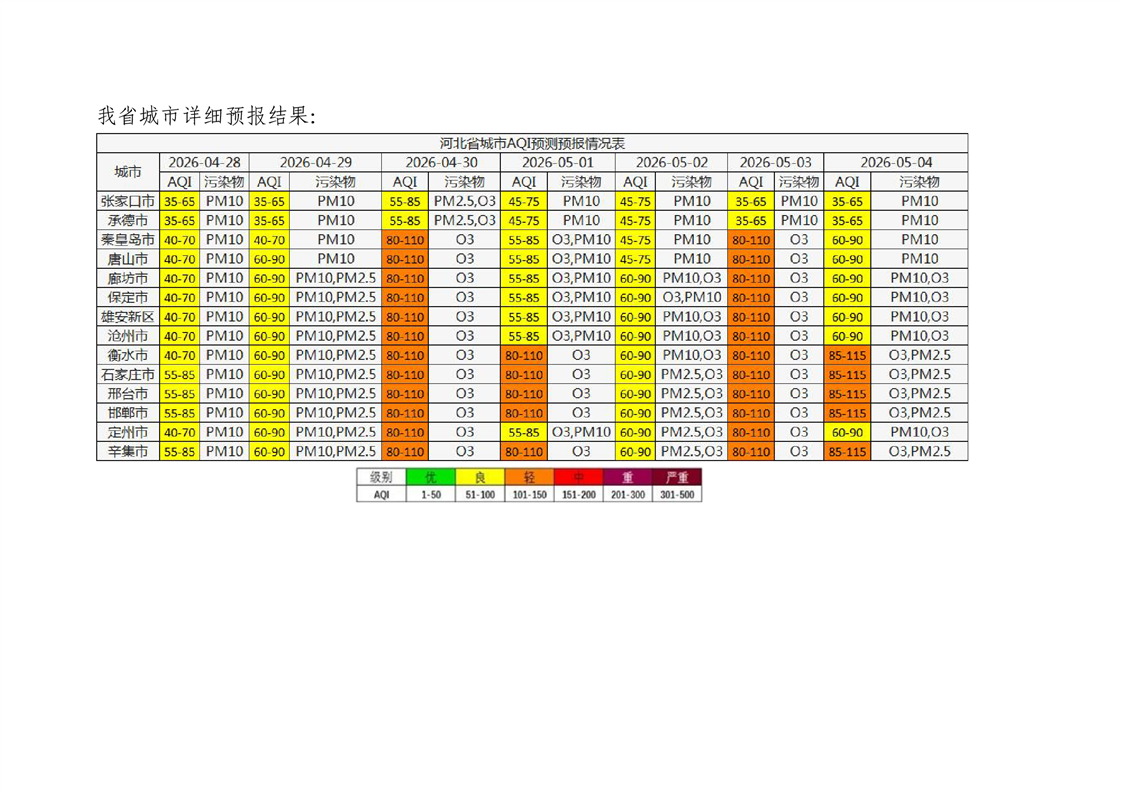This screenshot has width=1123, height=794.
Task: Click the legend range 151-200
Action: click(x=579, y=494)
